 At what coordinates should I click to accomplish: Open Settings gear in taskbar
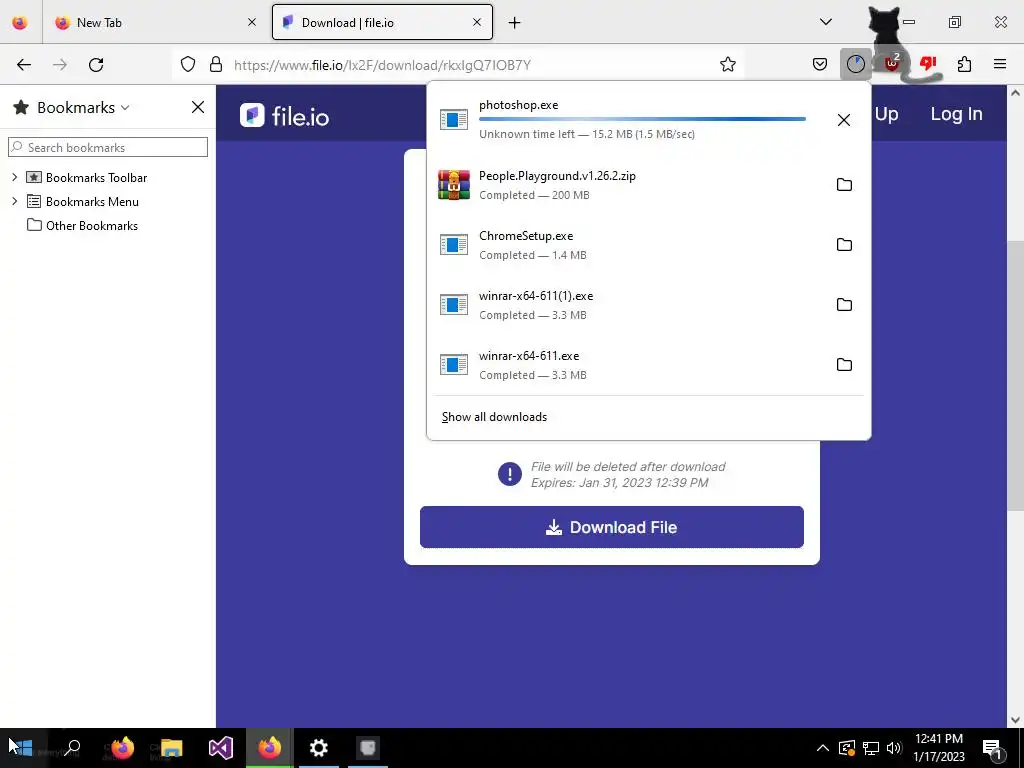319,748
